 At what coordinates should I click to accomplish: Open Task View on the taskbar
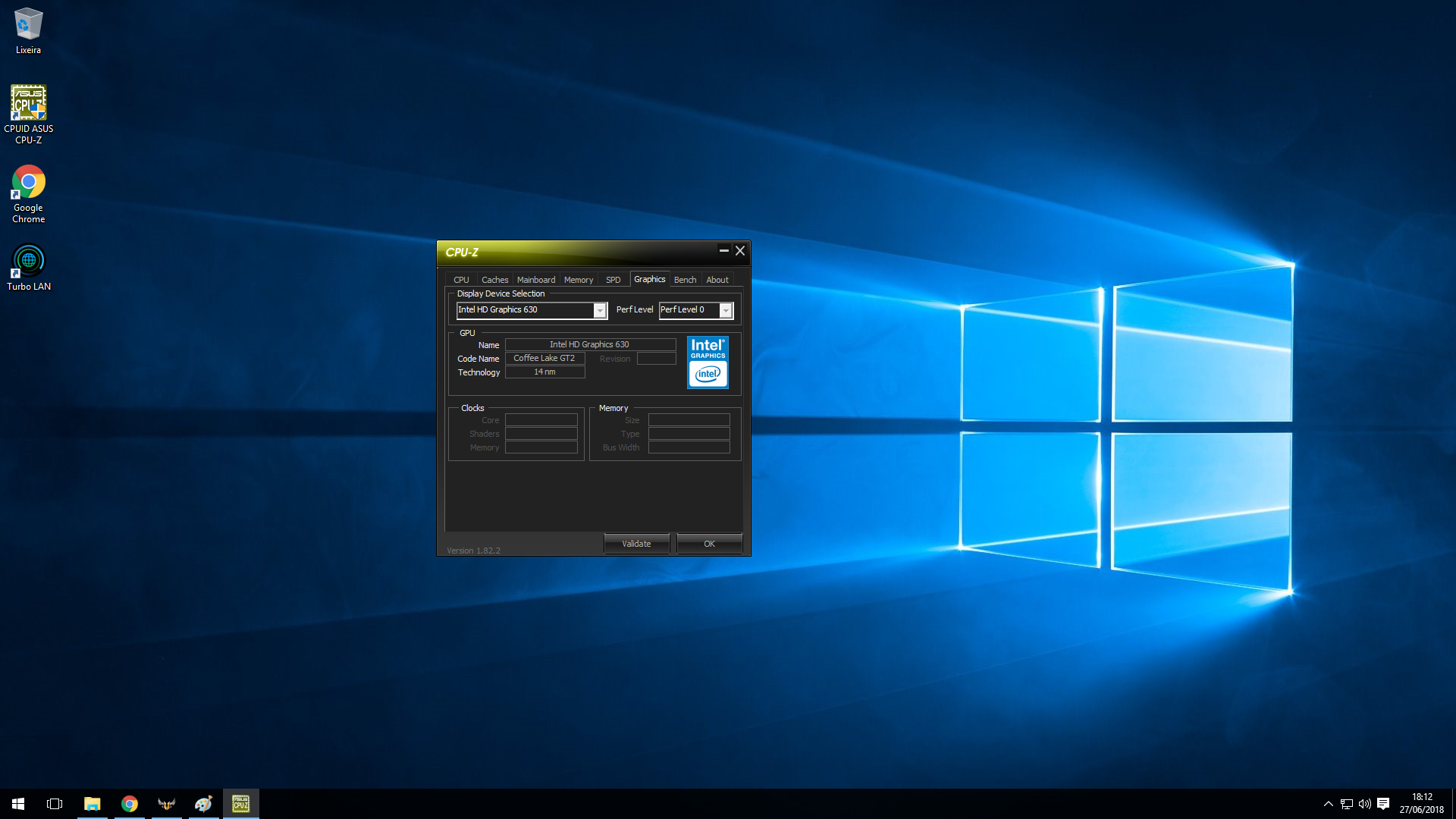[55, 804]
